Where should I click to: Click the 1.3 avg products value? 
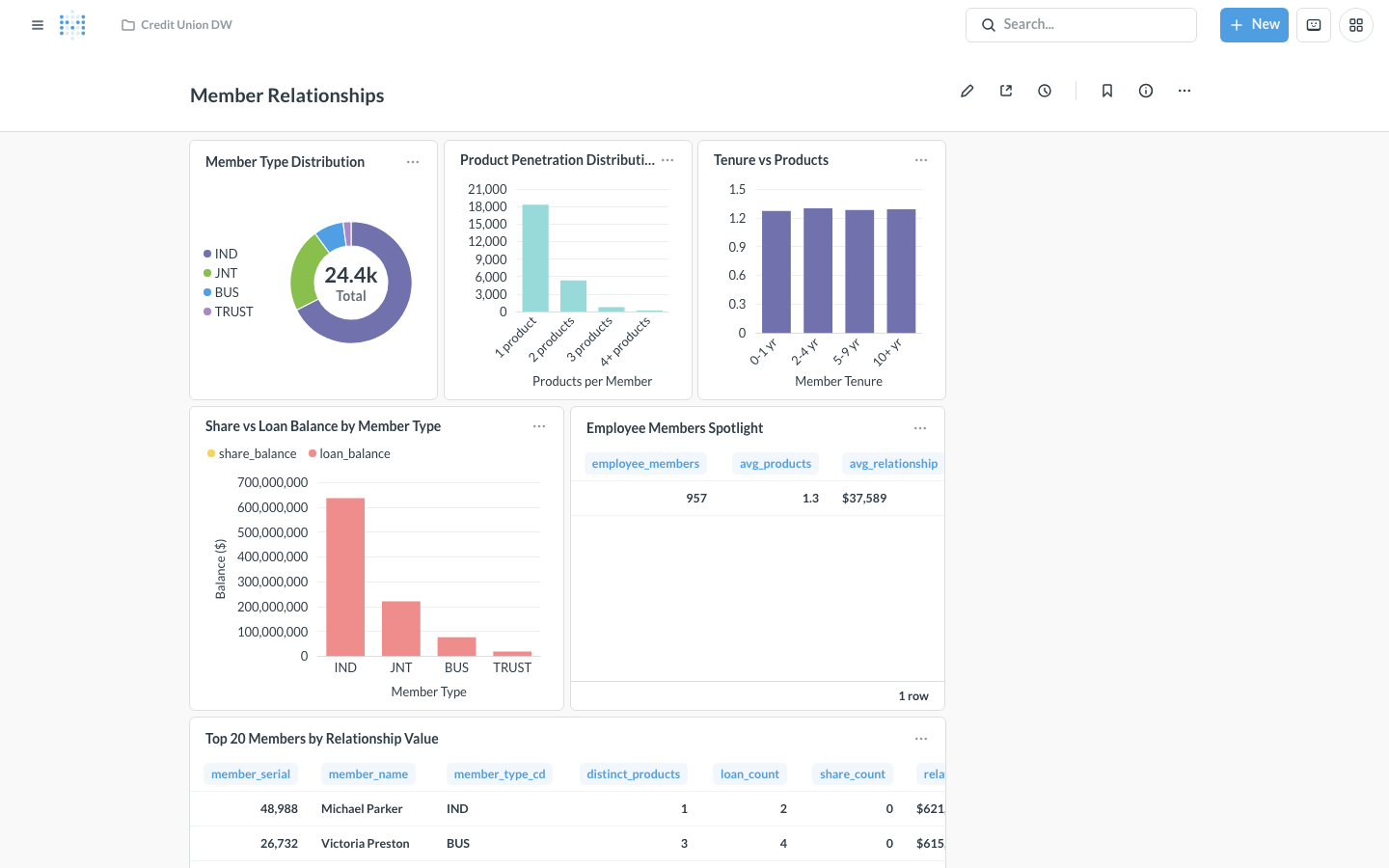pyautogui.click(x=810, y=499)
